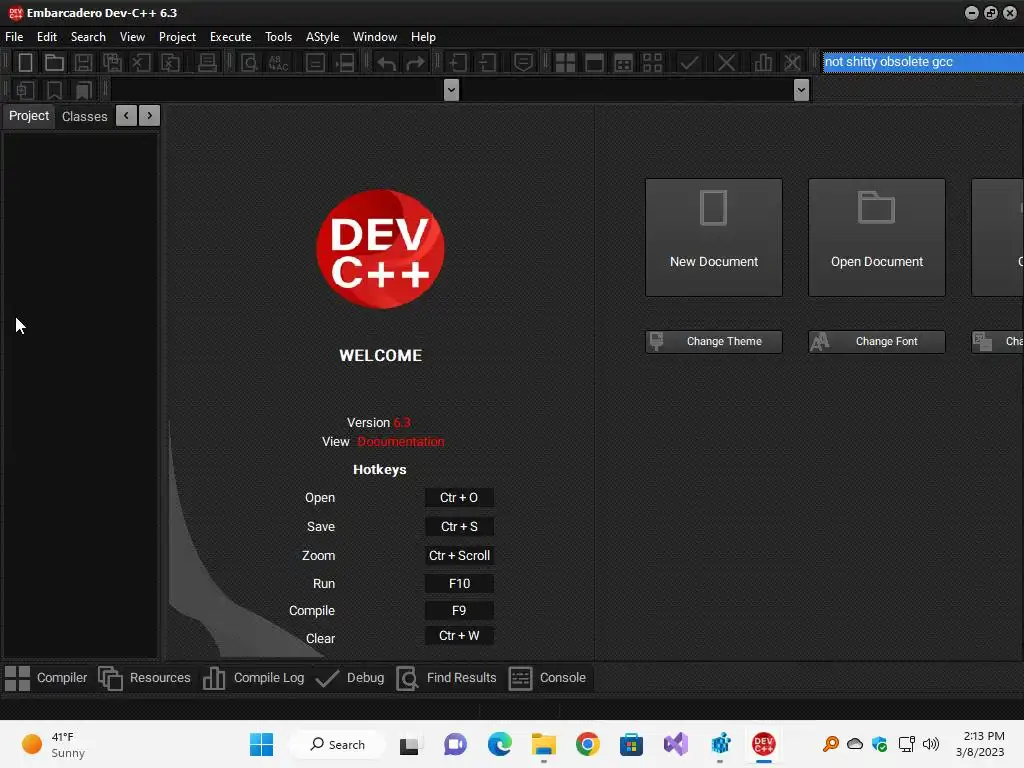Switch to the Resources bottom tab
The image size is (1024, 768).
point(144,678)
